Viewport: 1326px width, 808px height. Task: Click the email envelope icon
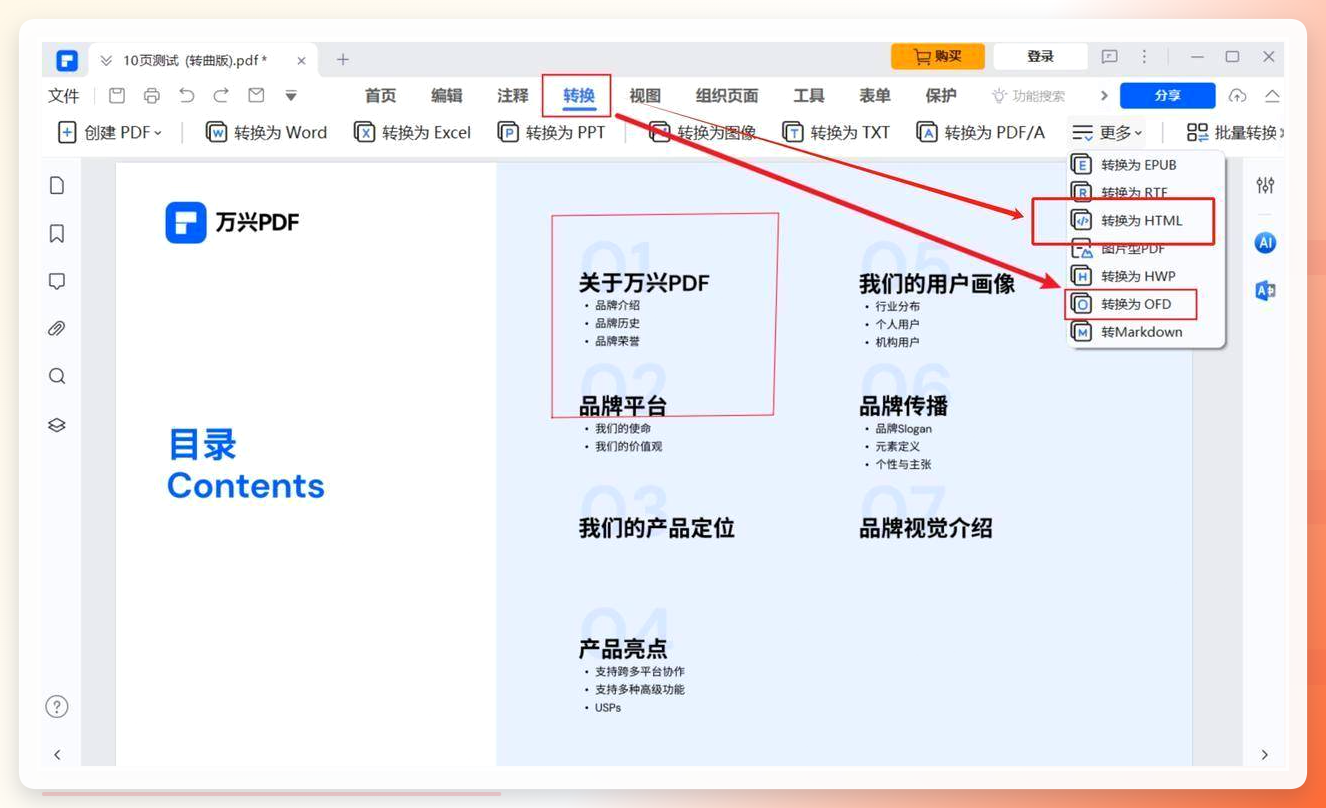tap(256, 96)
